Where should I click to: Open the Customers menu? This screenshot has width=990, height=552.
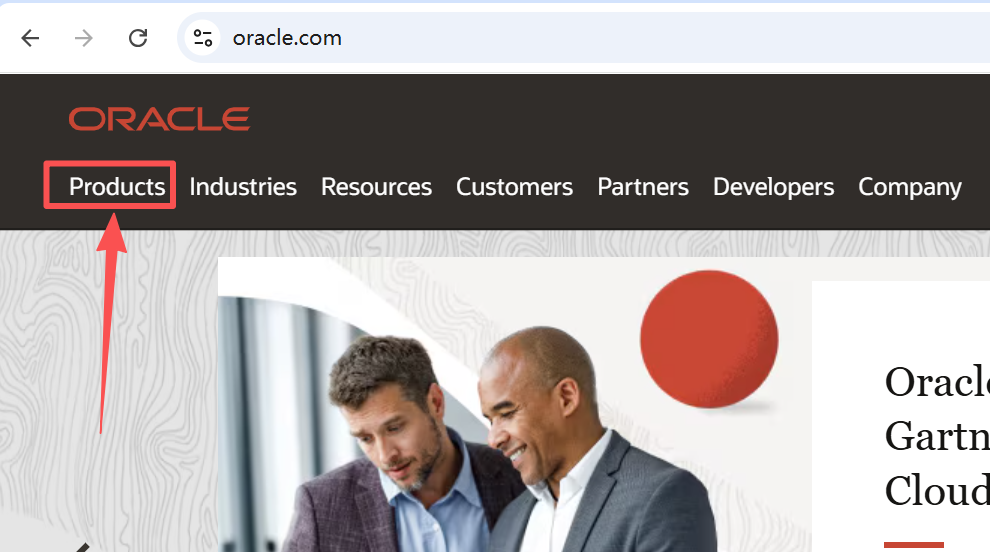(x=515, y=187)
